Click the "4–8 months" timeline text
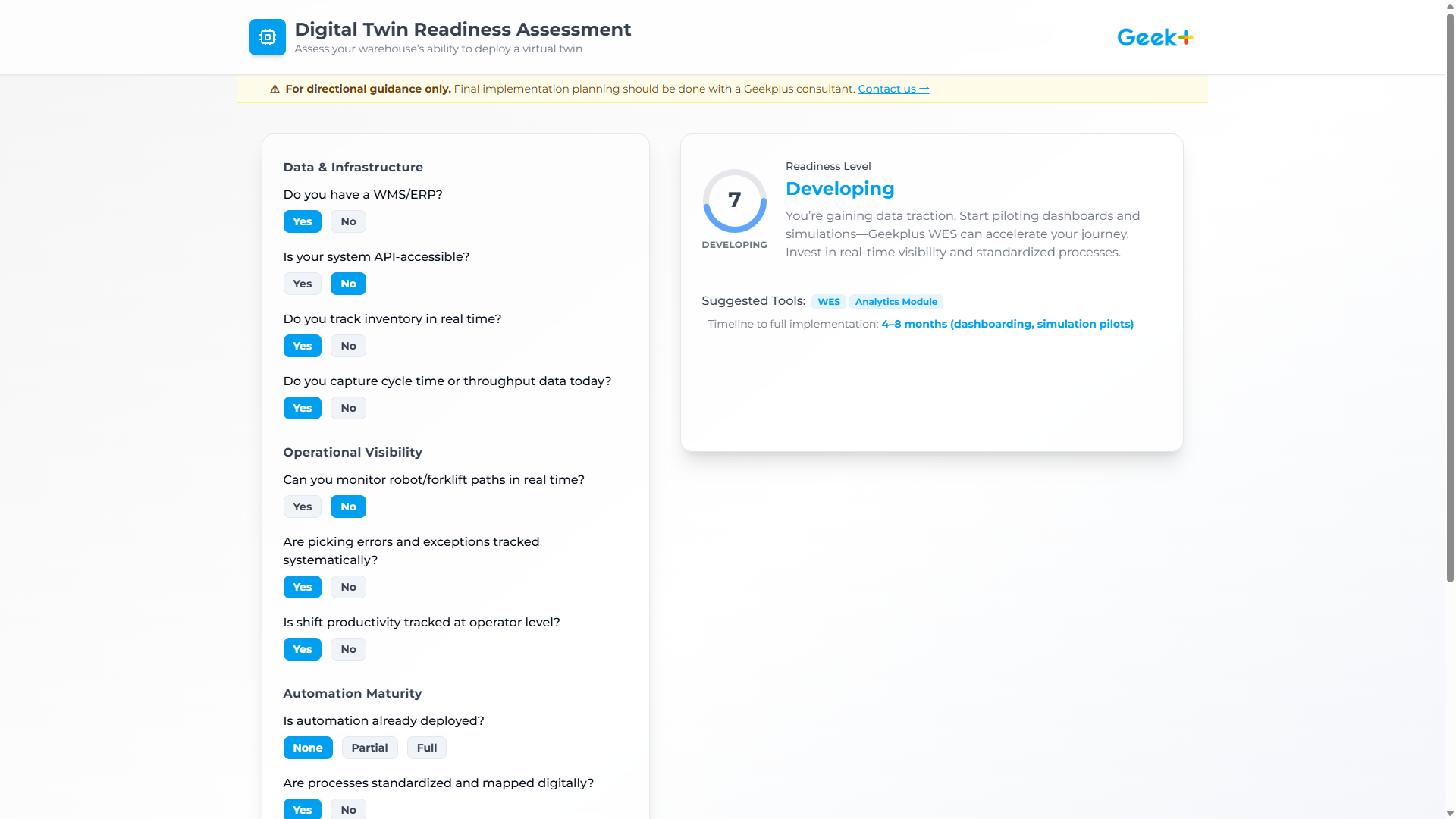Screen dimensions: 1456x819 [x=1007, y=324]
